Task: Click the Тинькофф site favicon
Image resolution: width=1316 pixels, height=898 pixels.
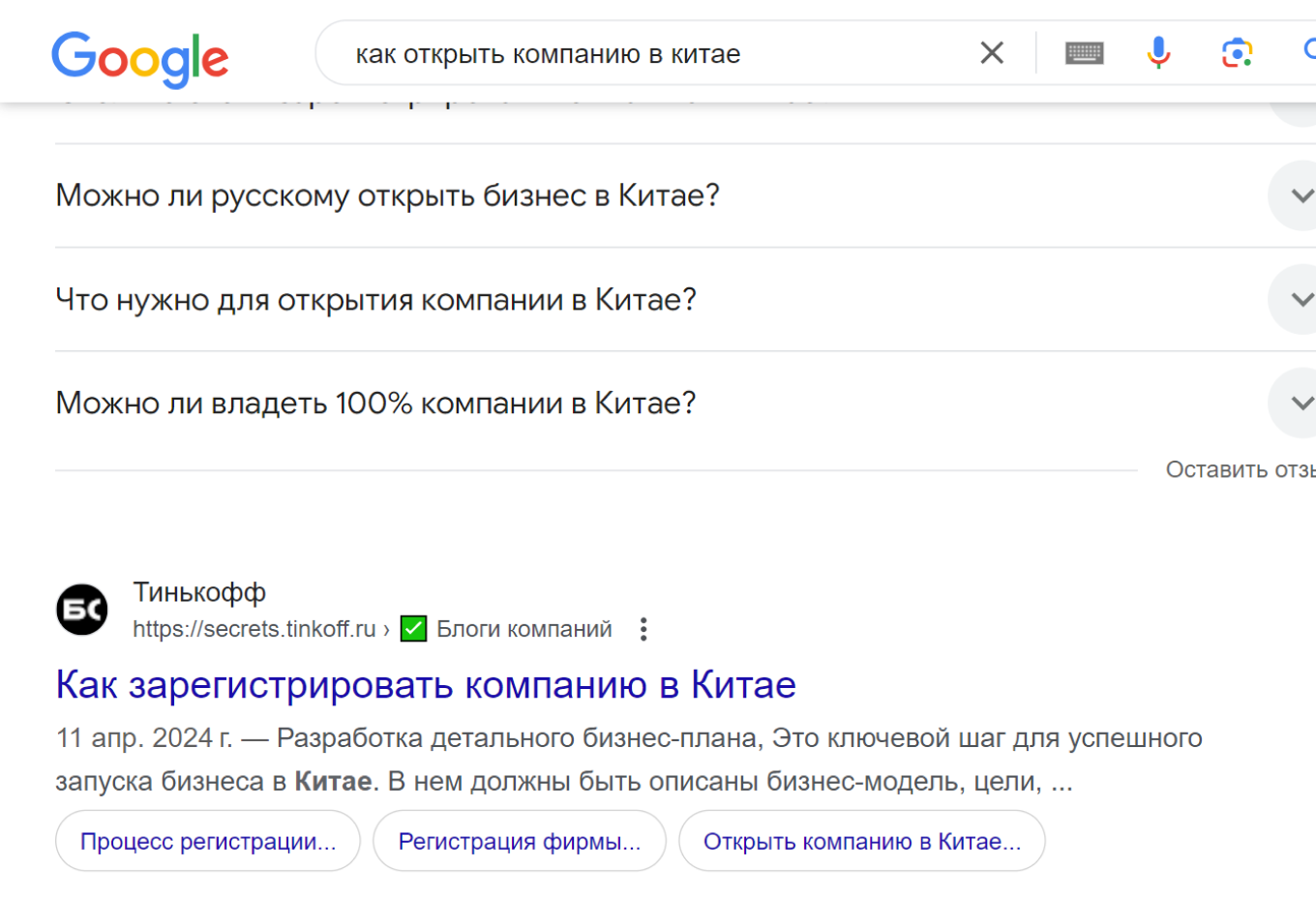Action: (81, 609)
